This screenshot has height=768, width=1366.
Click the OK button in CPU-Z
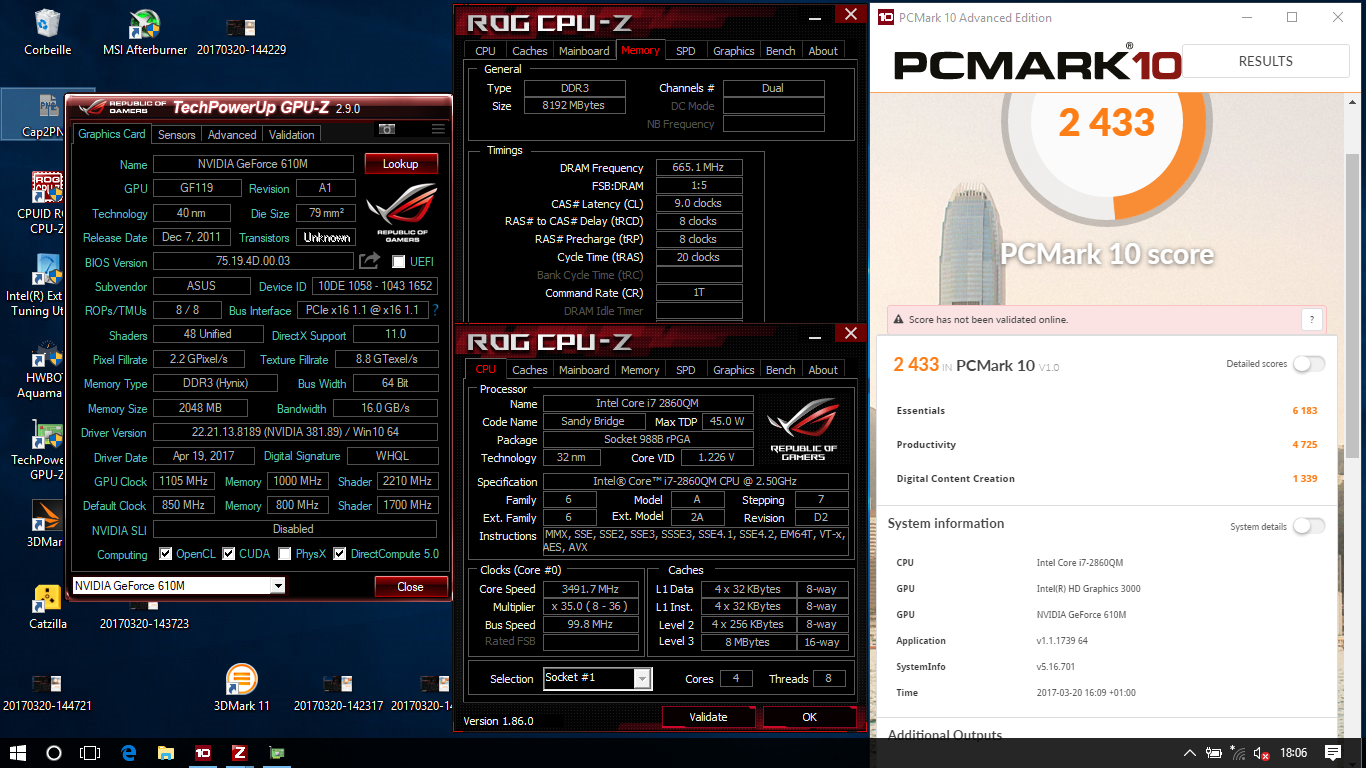tap(810, 716)
